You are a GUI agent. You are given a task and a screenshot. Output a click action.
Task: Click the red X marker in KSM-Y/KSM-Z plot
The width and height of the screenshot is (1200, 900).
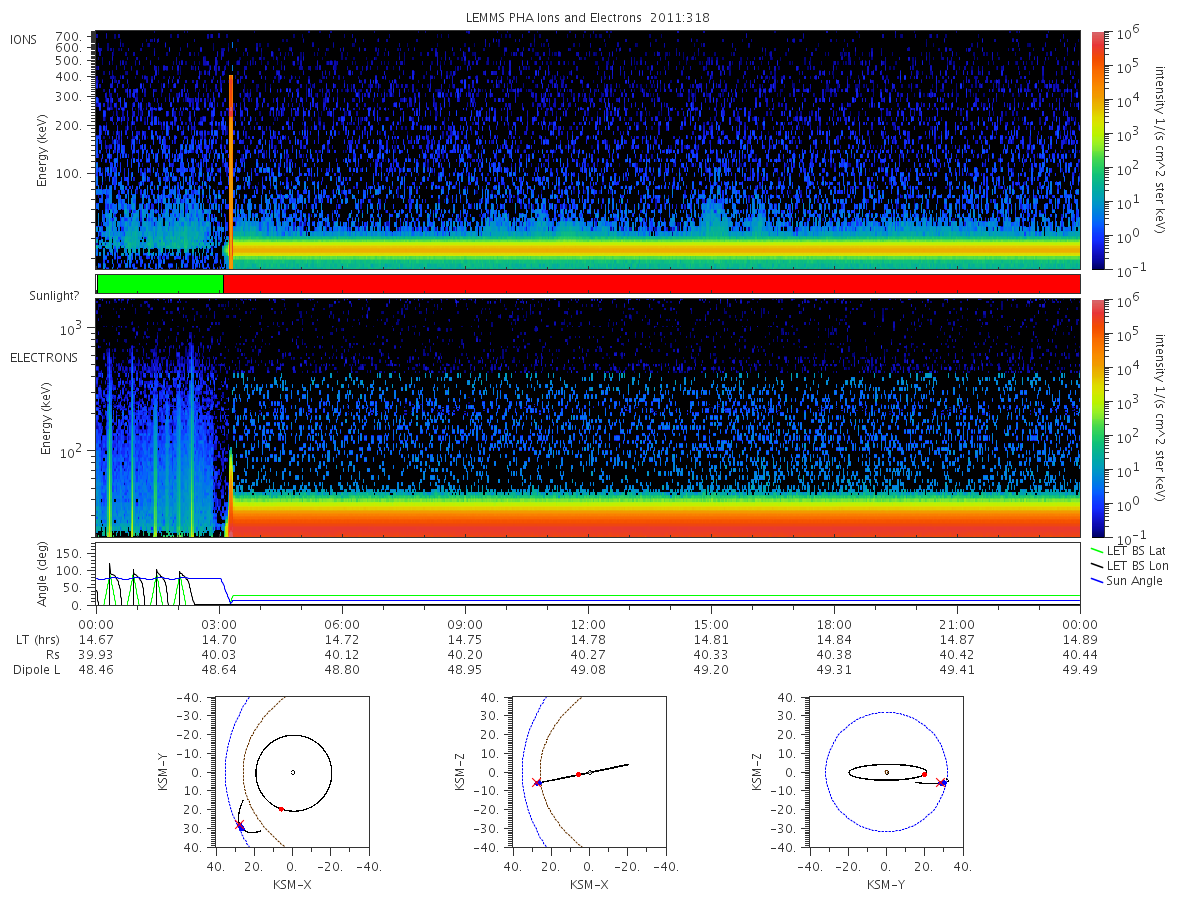click(939, 783)
